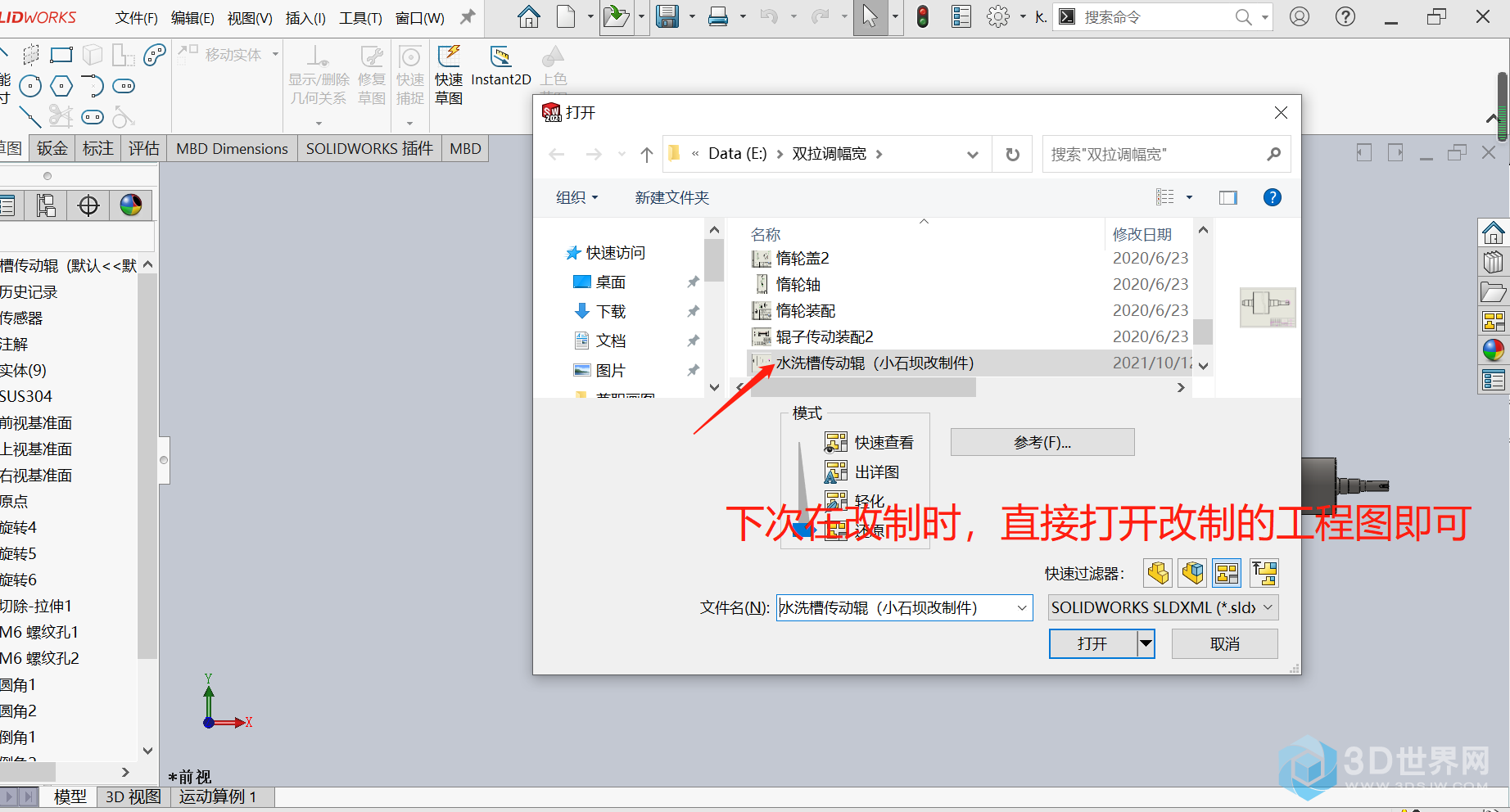Viewport: 1510px width, 812px height.
Task: Toggle Instant2D mode
Action: (x=501, y=66)
